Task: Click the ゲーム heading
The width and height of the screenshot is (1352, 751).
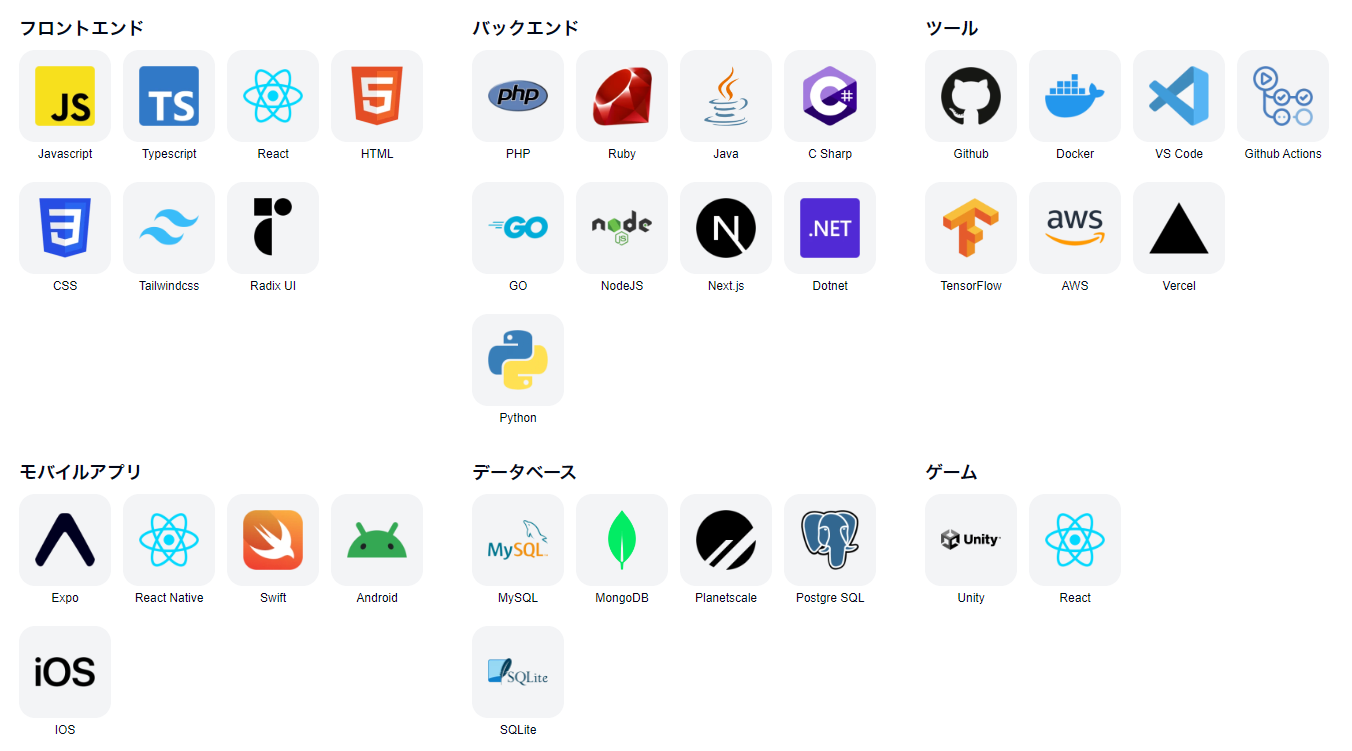Action: tap(952, 472)
